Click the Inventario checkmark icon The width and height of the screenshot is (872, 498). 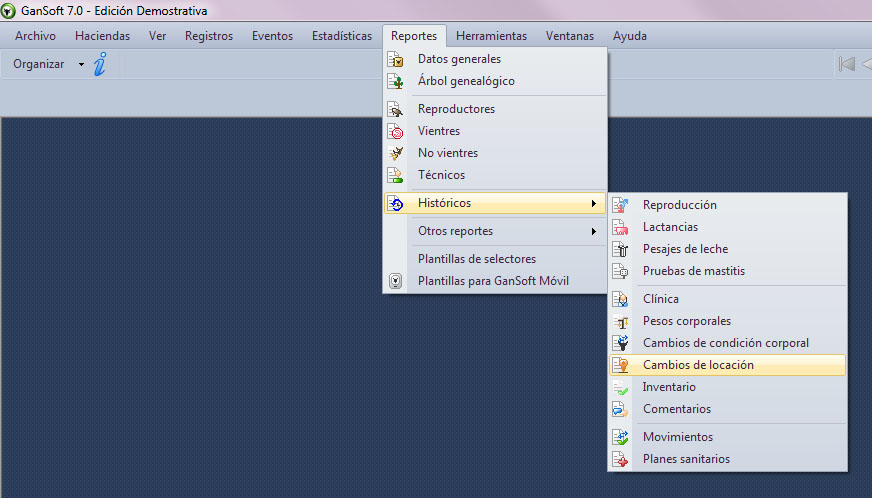(620, 387)
